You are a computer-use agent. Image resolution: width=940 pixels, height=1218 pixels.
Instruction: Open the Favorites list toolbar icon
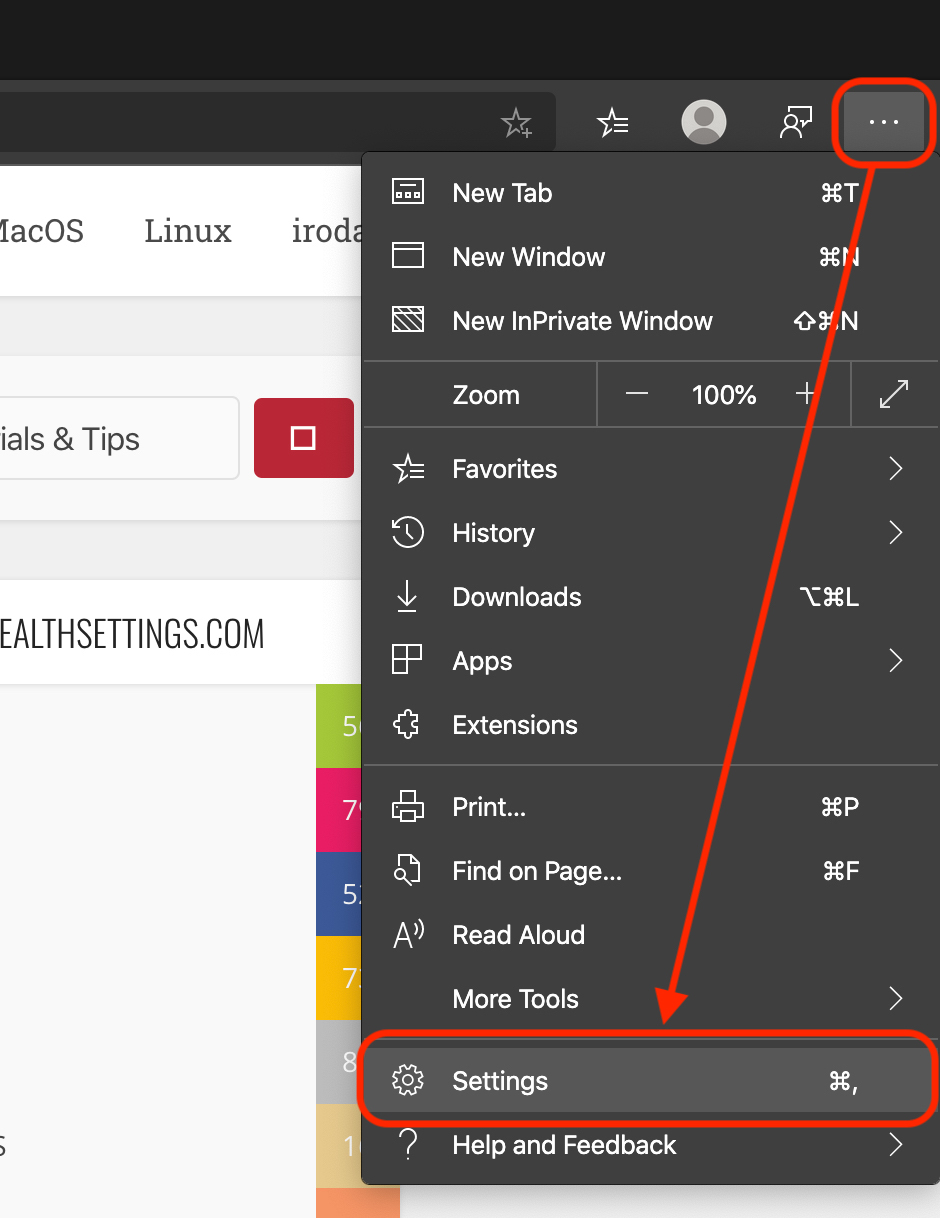coord(612,123)
